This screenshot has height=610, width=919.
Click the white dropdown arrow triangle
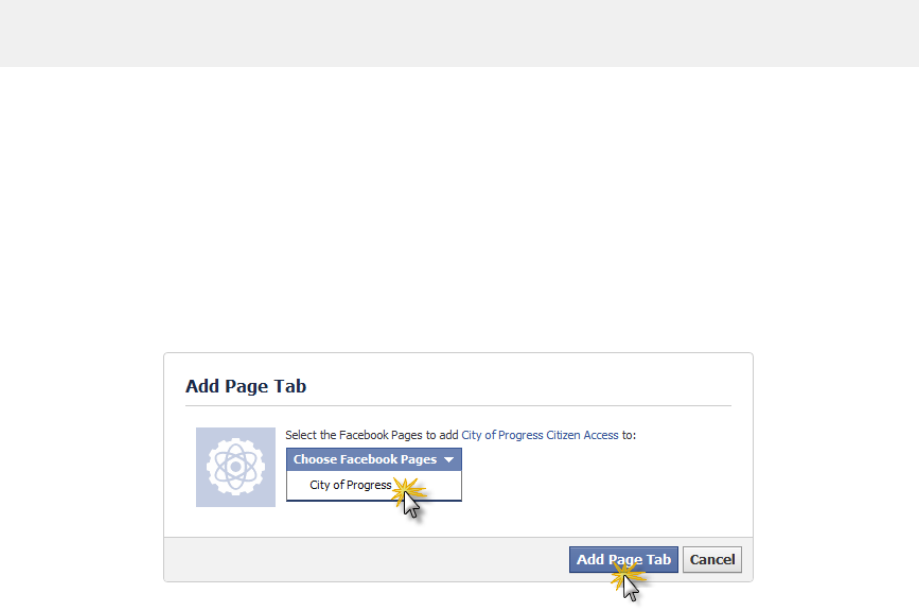[449, 460]
